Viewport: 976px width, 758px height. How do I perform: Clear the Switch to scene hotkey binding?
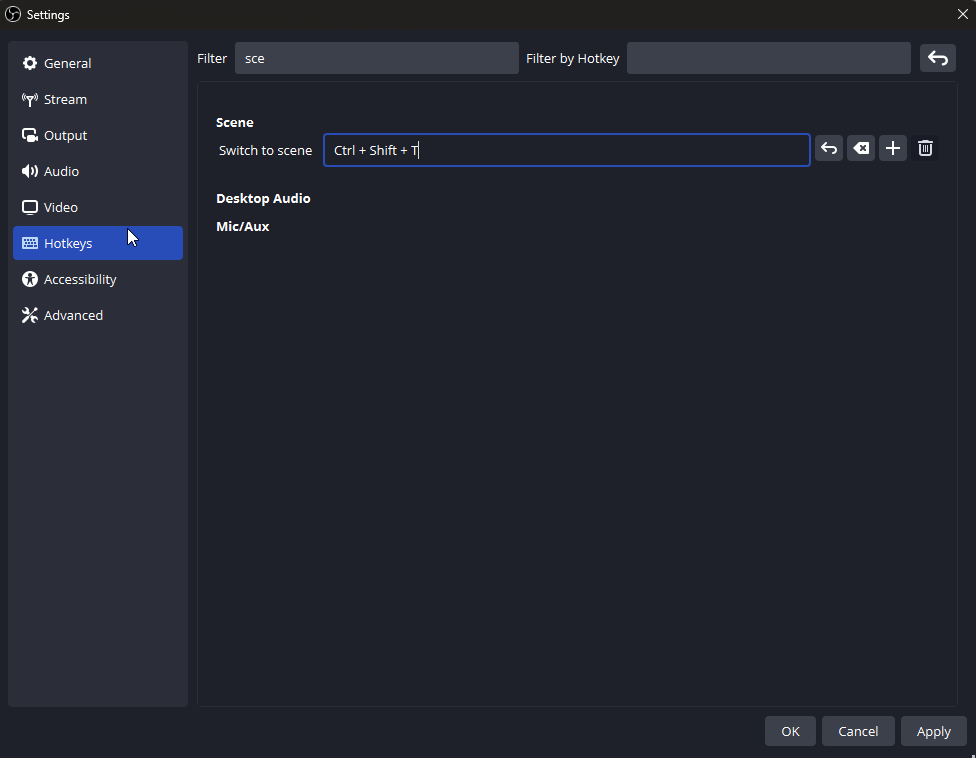click(861, 149)
